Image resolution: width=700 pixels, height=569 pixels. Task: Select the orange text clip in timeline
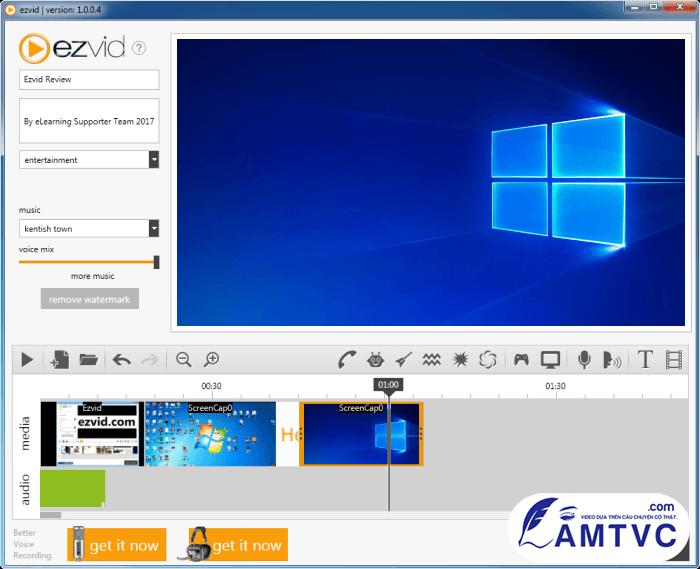[288, 434]
